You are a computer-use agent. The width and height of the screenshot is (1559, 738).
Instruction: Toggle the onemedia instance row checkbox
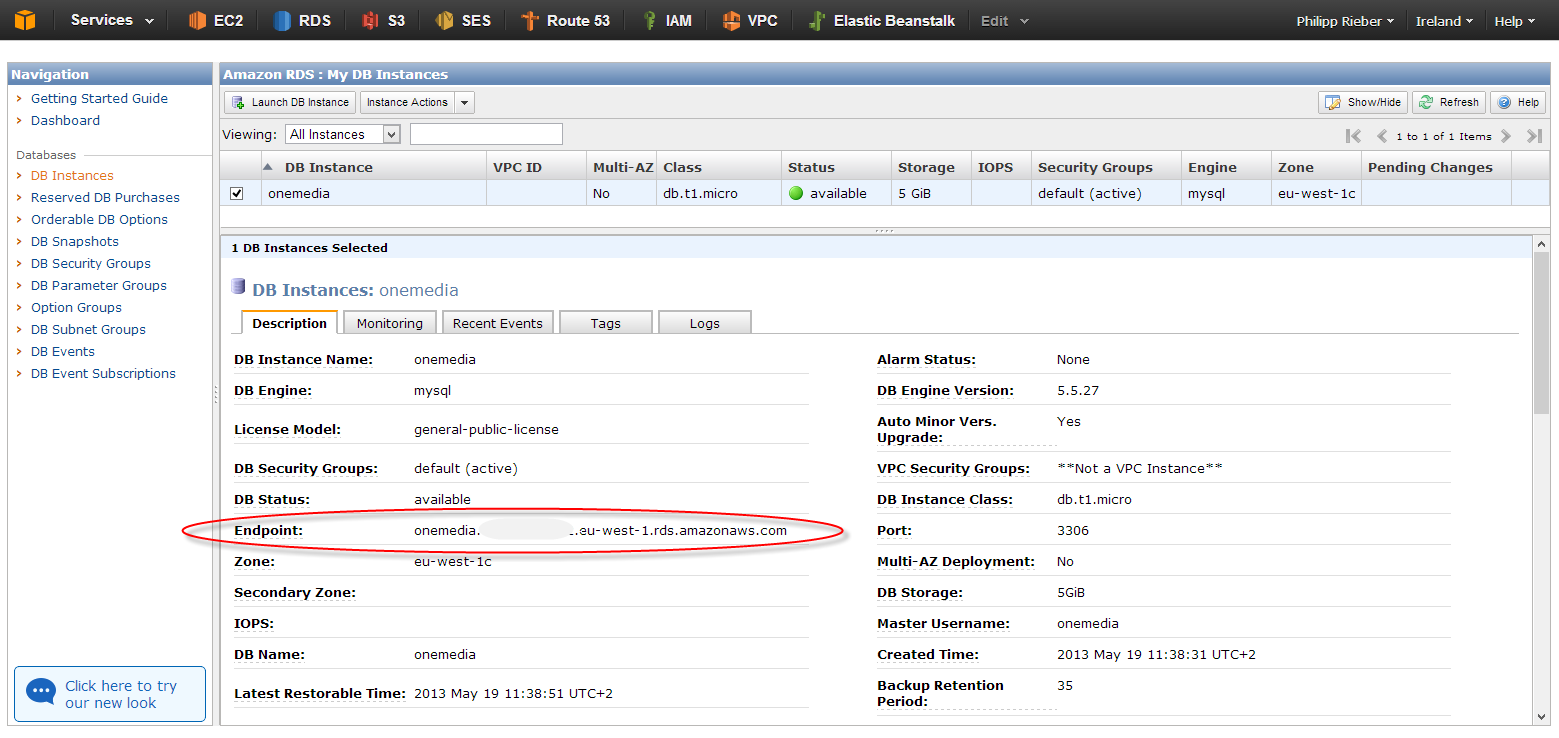tap(237, 193)
